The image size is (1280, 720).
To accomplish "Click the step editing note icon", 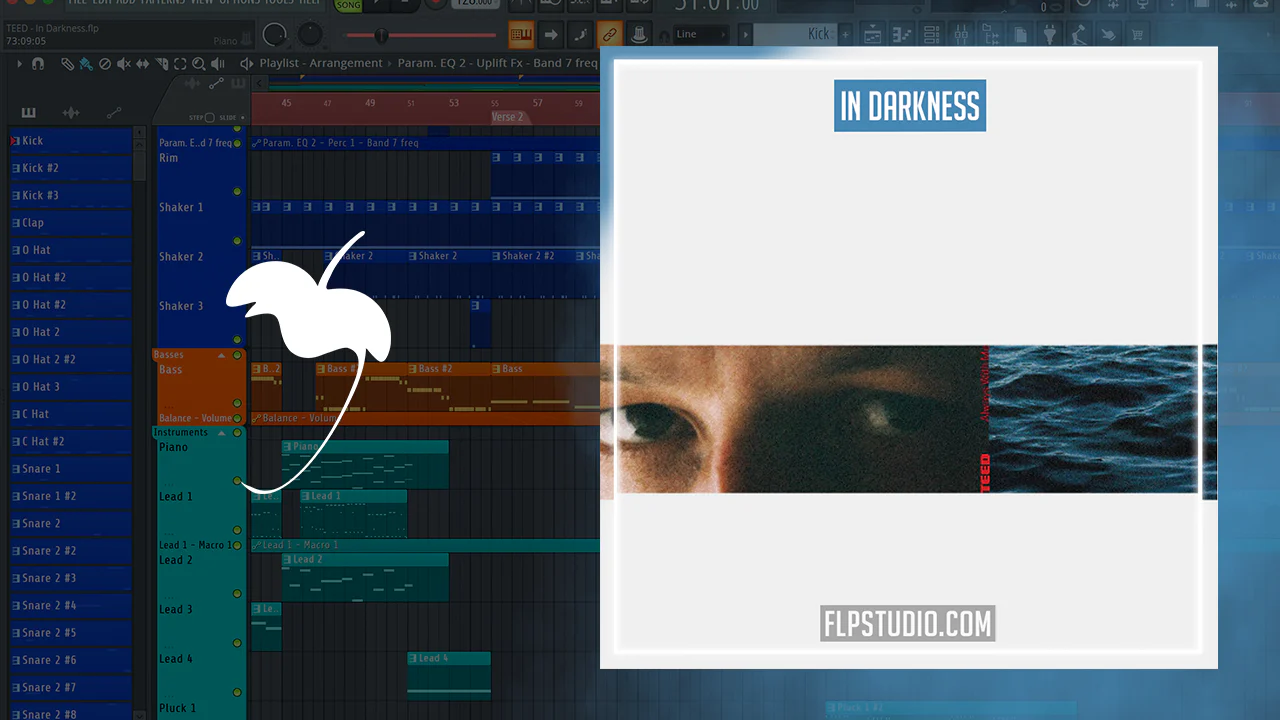I will tap(580, 35).
